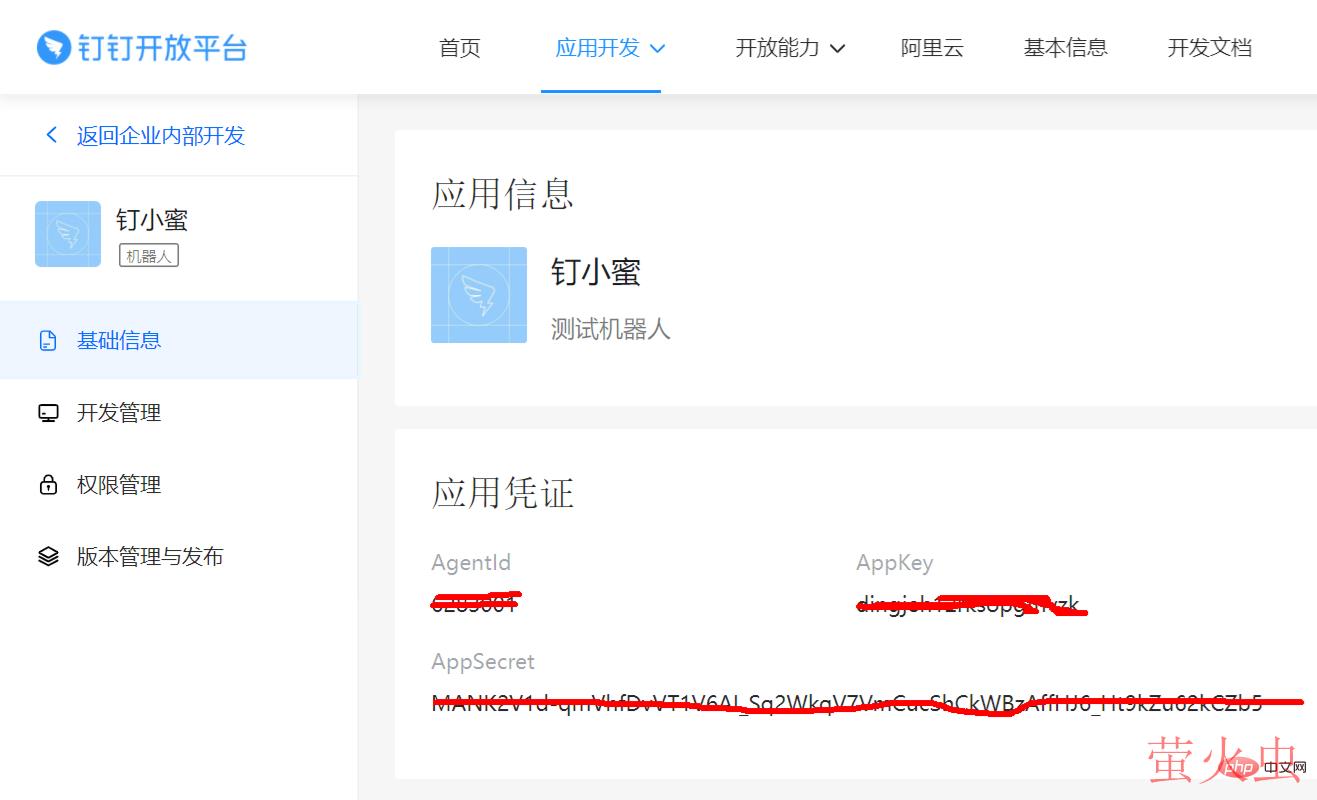This screenshot has height=800, width=1317.
Task: Click the large 钉小蜜 app icon in 应用信息
Action: 479,295
